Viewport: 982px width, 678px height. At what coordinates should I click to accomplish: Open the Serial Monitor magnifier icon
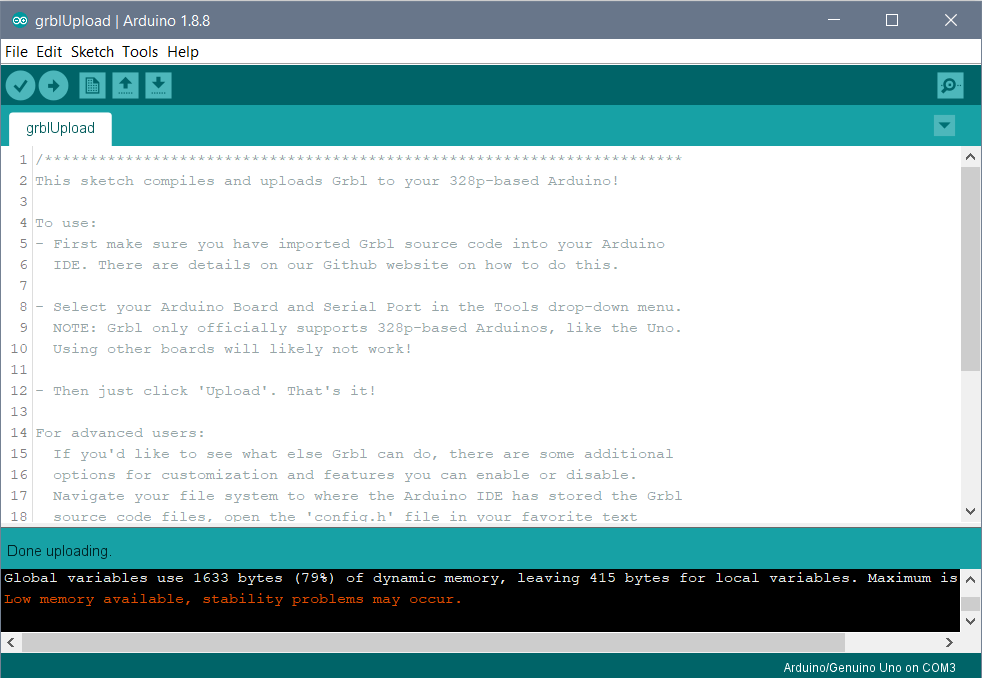tap(950, 85)
